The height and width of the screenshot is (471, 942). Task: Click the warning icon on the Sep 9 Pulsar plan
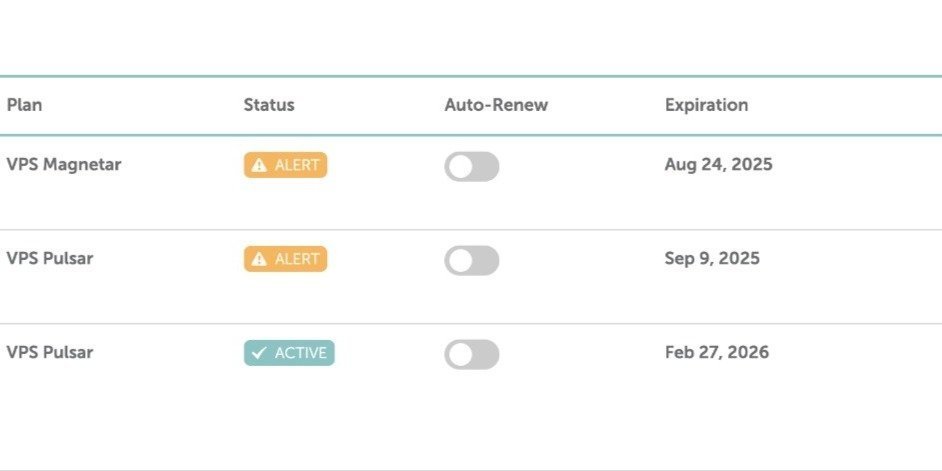[x=259, y=260]
